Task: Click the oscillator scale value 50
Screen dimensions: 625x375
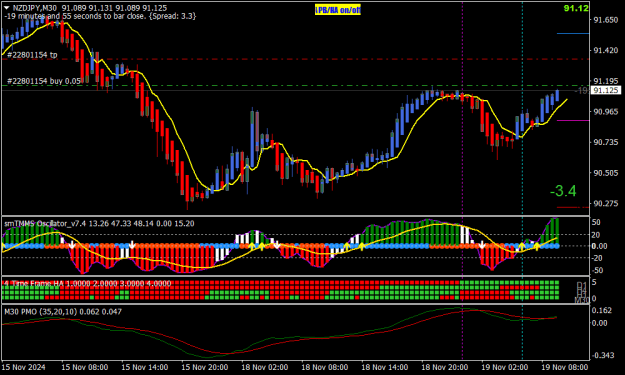Action: pyautogui.click(x=596, y=222)
